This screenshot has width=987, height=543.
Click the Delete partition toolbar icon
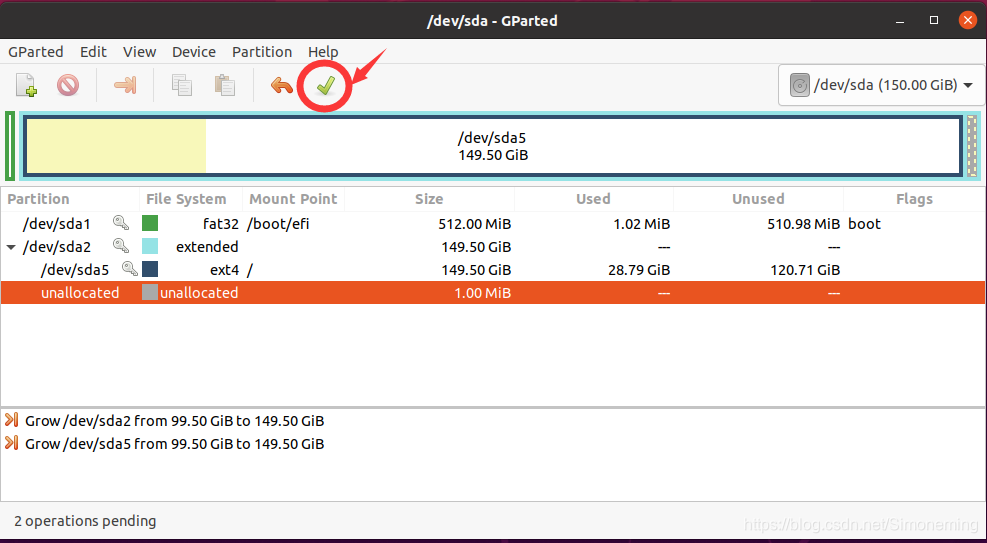[68, 85]
